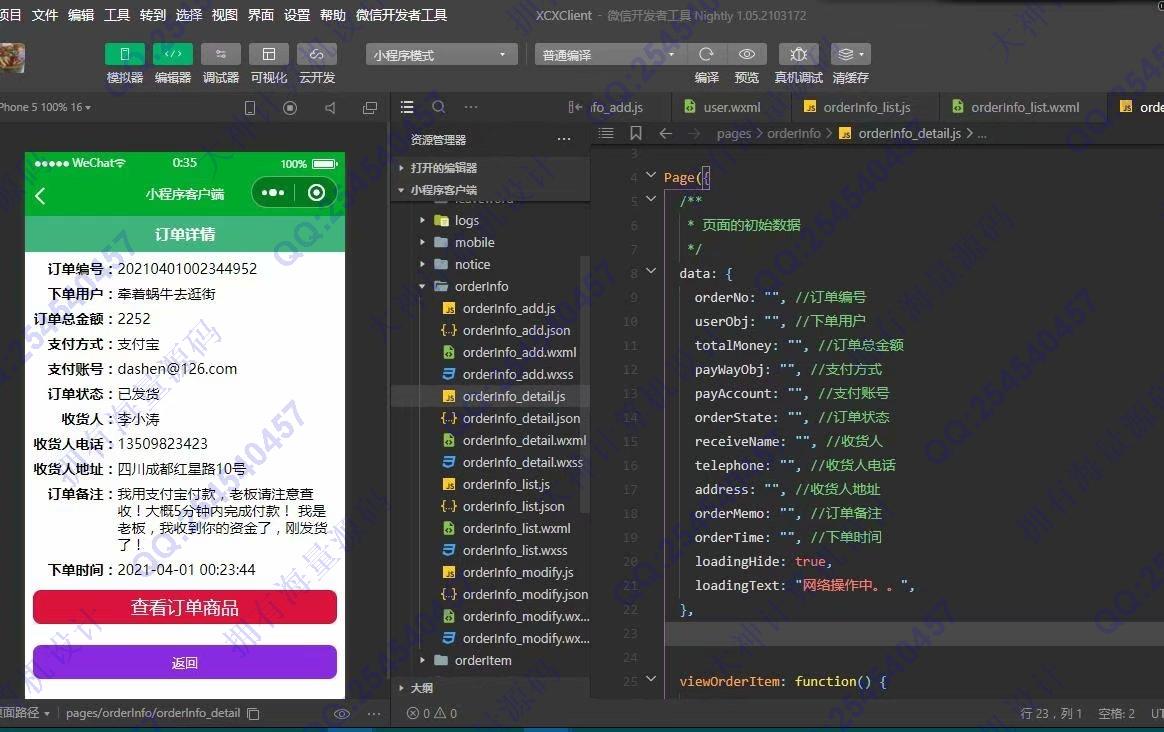This screenshot has height=732, width=1164.
Task: Click the orderInfo breadcrumb segment
Action: click(x=794, y=134)
